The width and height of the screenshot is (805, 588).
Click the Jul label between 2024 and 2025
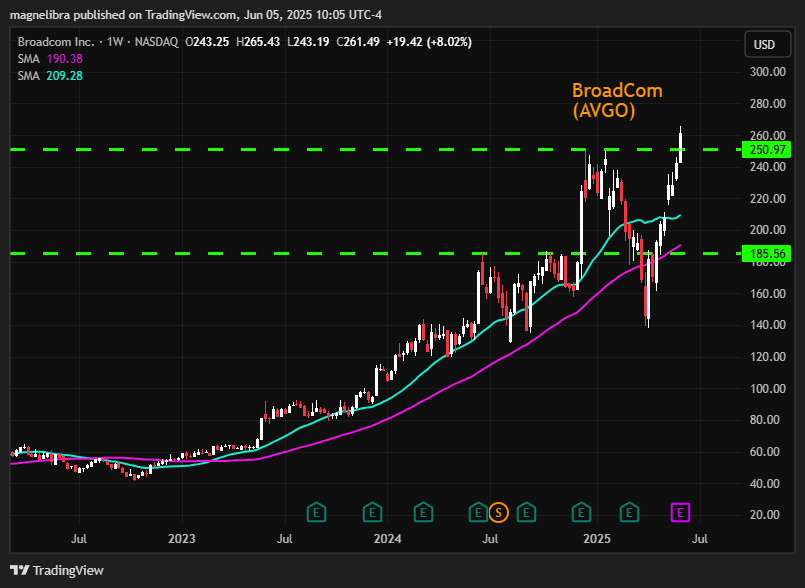pos(490,539)
